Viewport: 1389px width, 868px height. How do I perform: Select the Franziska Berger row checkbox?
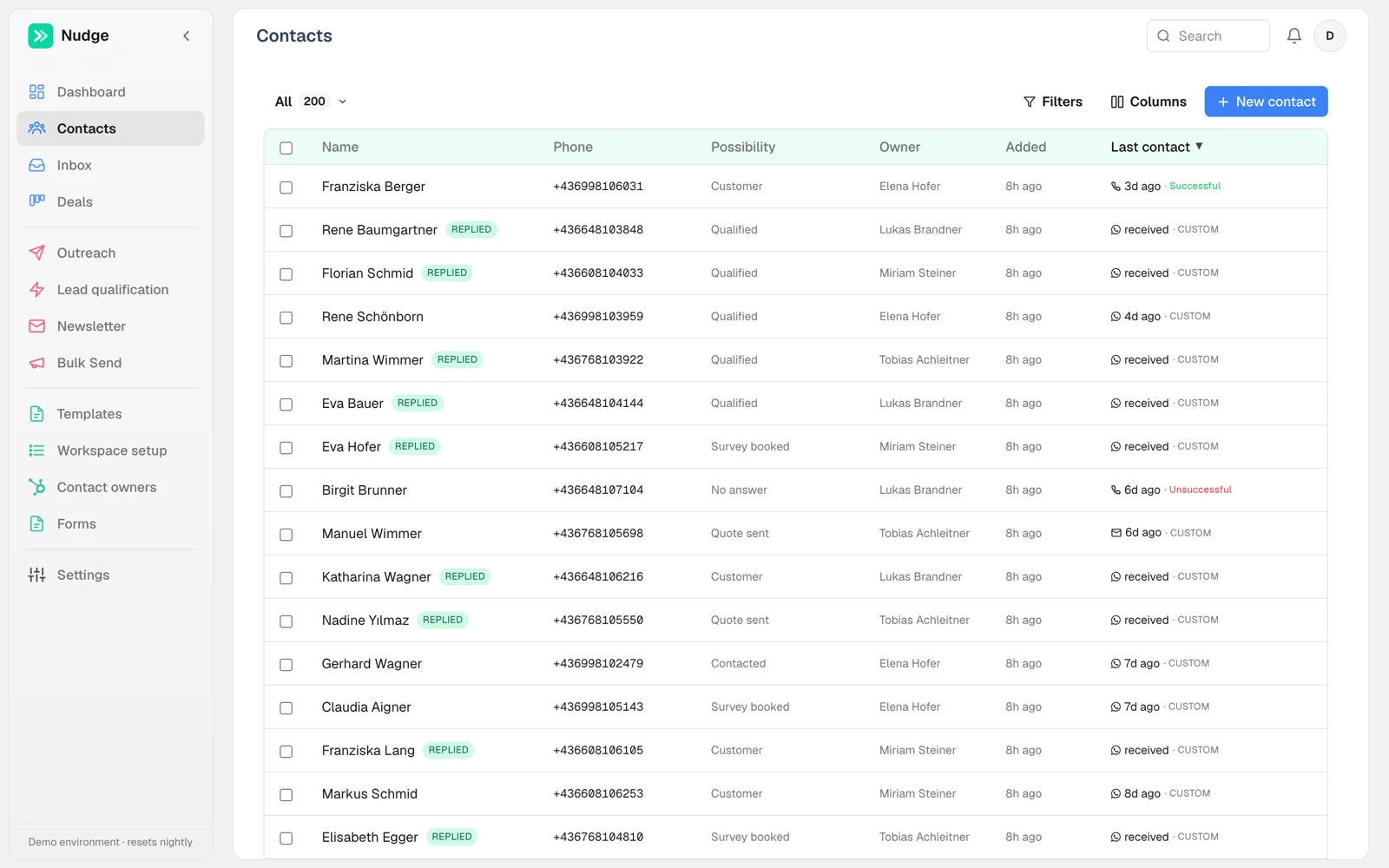tap(286, 187)
